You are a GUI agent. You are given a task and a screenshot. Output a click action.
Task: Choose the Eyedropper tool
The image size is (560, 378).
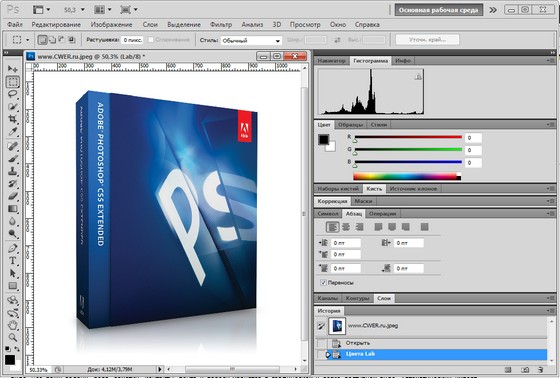(x=12, y=131)
